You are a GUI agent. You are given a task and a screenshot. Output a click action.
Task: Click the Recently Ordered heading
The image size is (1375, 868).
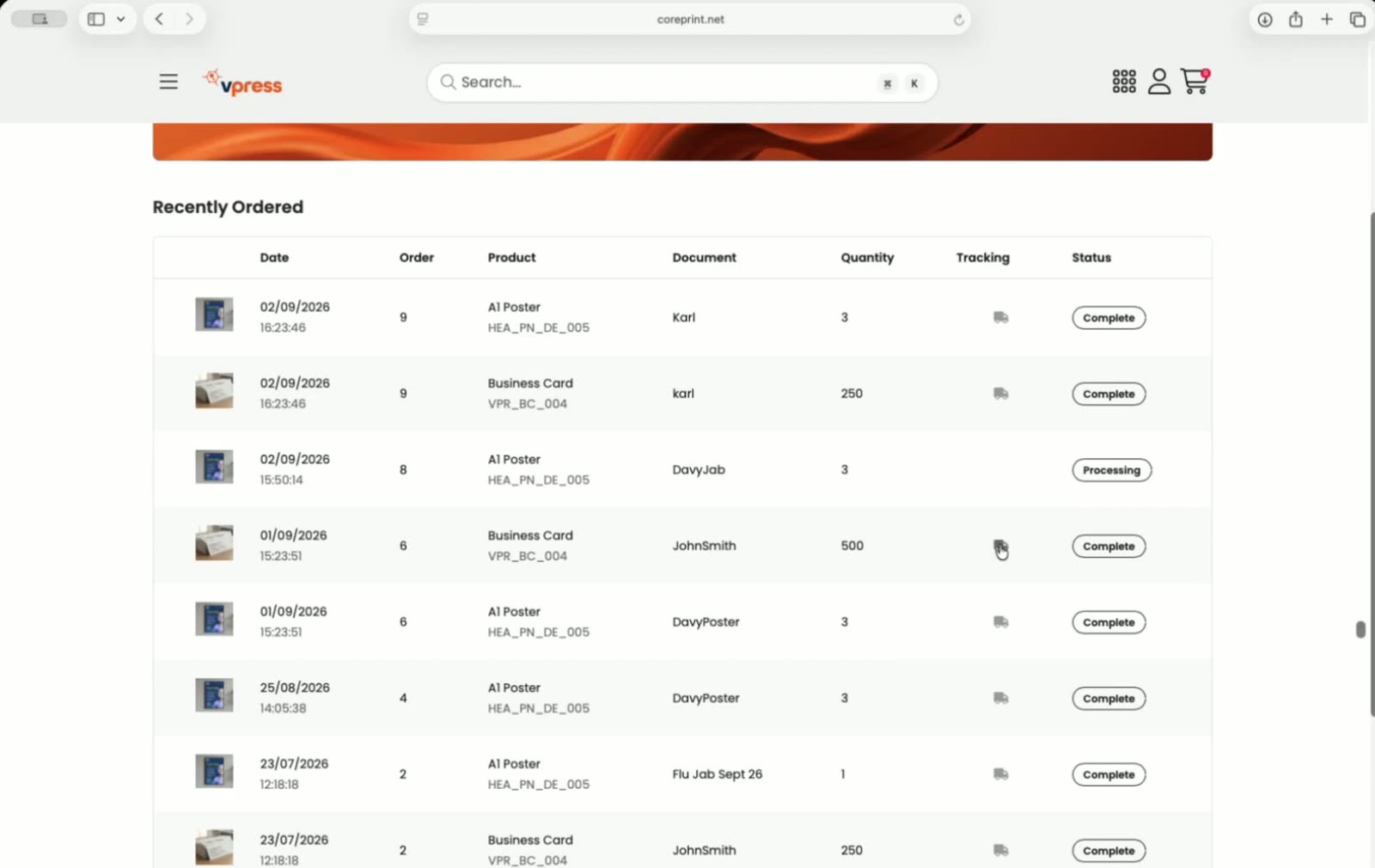(x=228, y=207)
